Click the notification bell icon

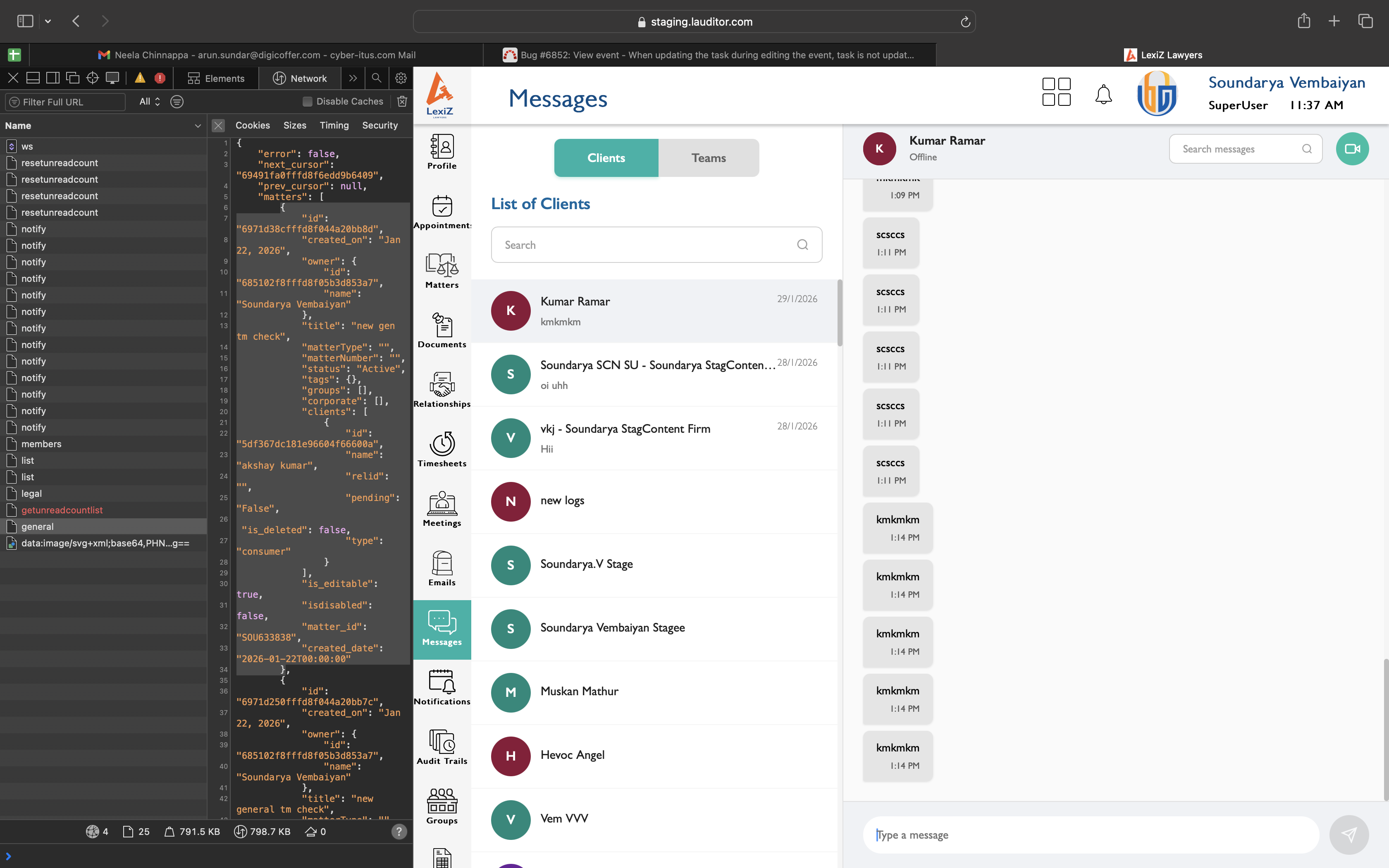[x=1103, y=94]
